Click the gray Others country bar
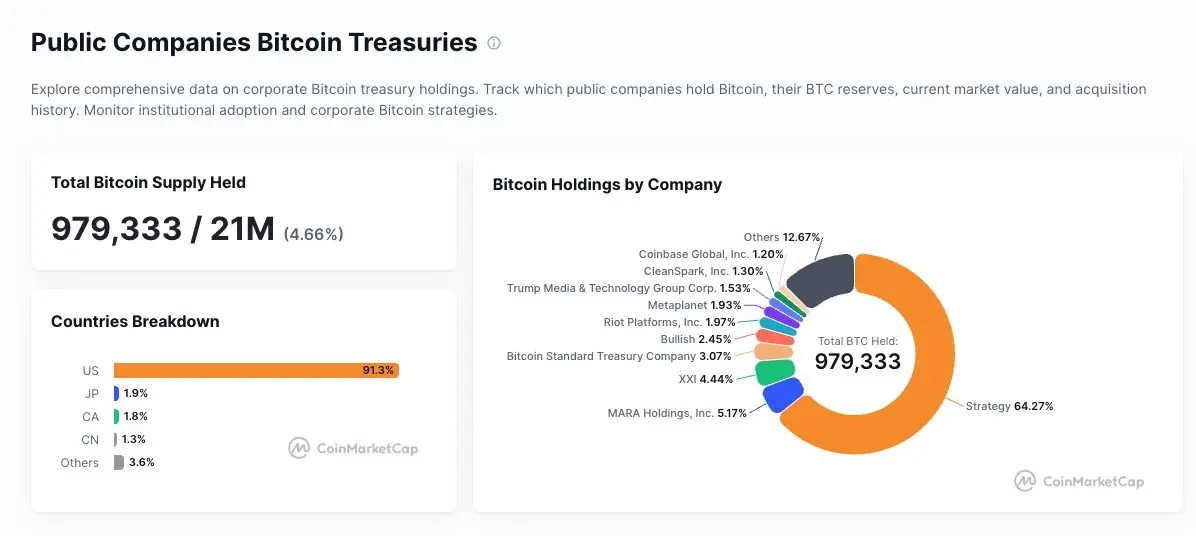 (118, 463)
